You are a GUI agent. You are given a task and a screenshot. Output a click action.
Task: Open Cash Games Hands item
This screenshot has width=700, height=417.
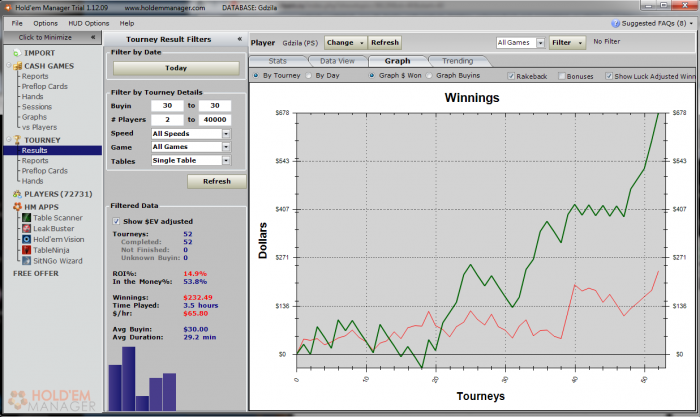(33, 96)
